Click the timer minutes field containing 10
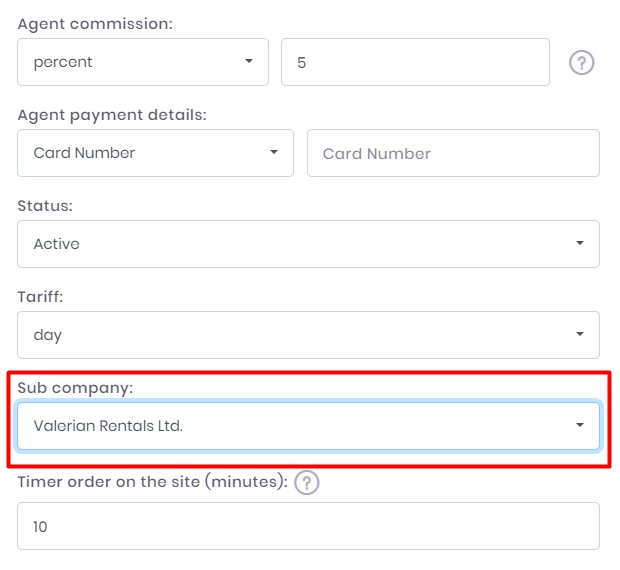Image resolution: width=620 pixels, height=570 pixels. click(308, 526)
